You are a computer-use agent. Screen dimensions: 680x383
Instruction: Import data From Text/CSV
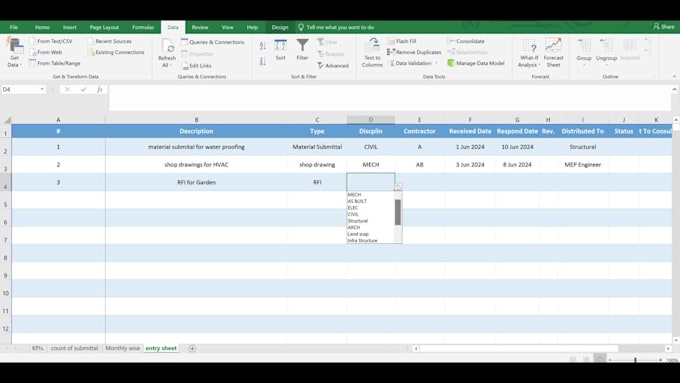51,41
